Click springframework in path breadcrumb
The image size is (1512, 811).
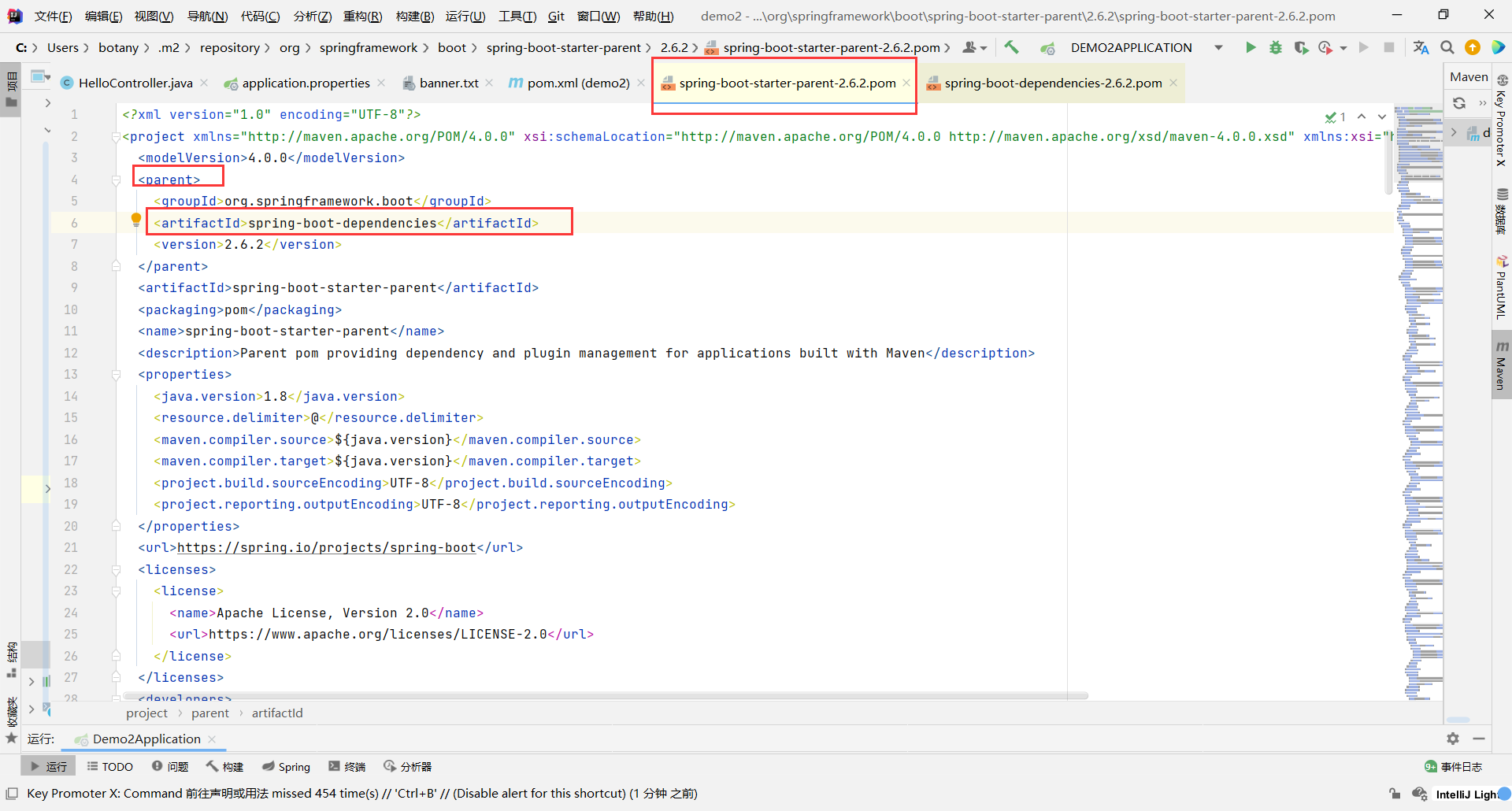[369, 47]
